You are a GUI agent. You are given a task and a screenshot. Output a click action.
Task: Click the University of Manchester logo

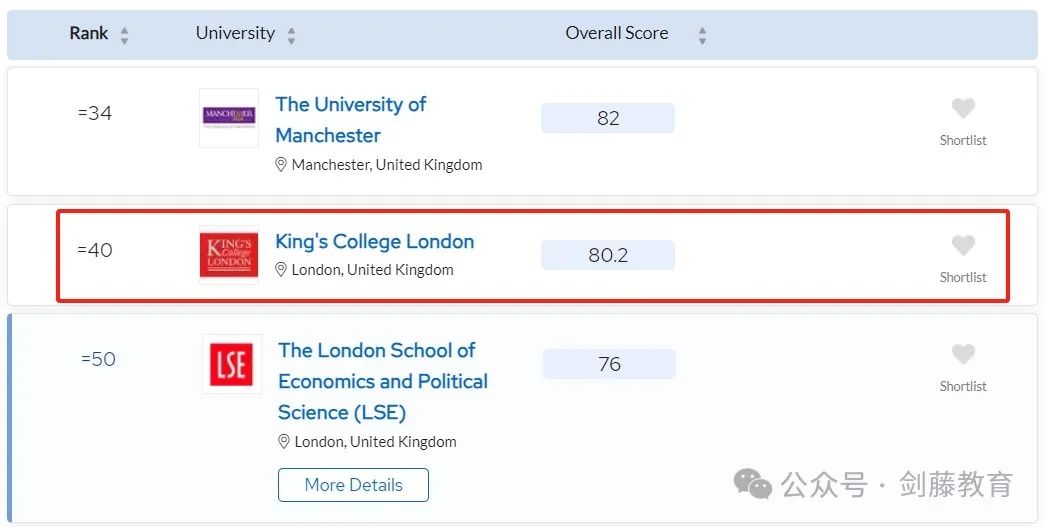tap(229, 118)
